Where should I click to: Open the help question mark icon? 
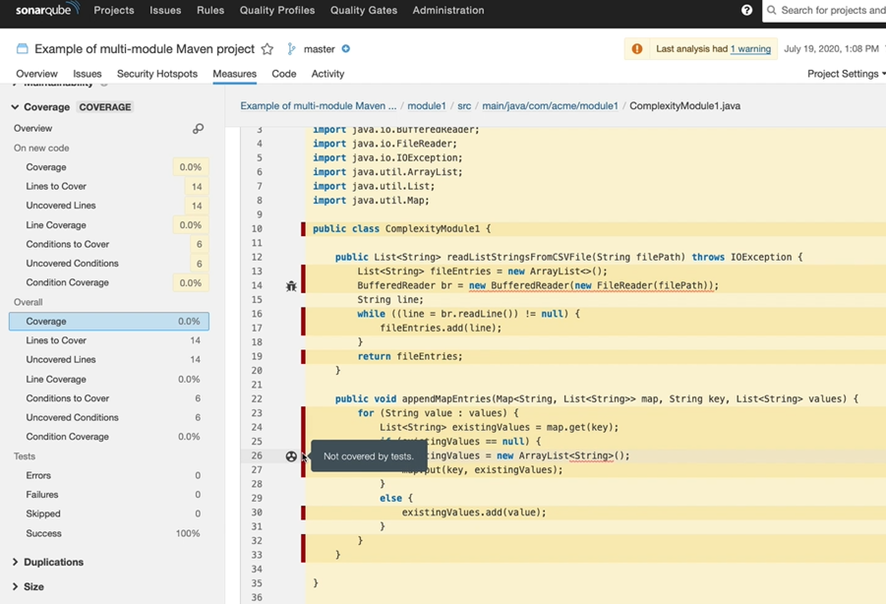(x=747, y=10)
